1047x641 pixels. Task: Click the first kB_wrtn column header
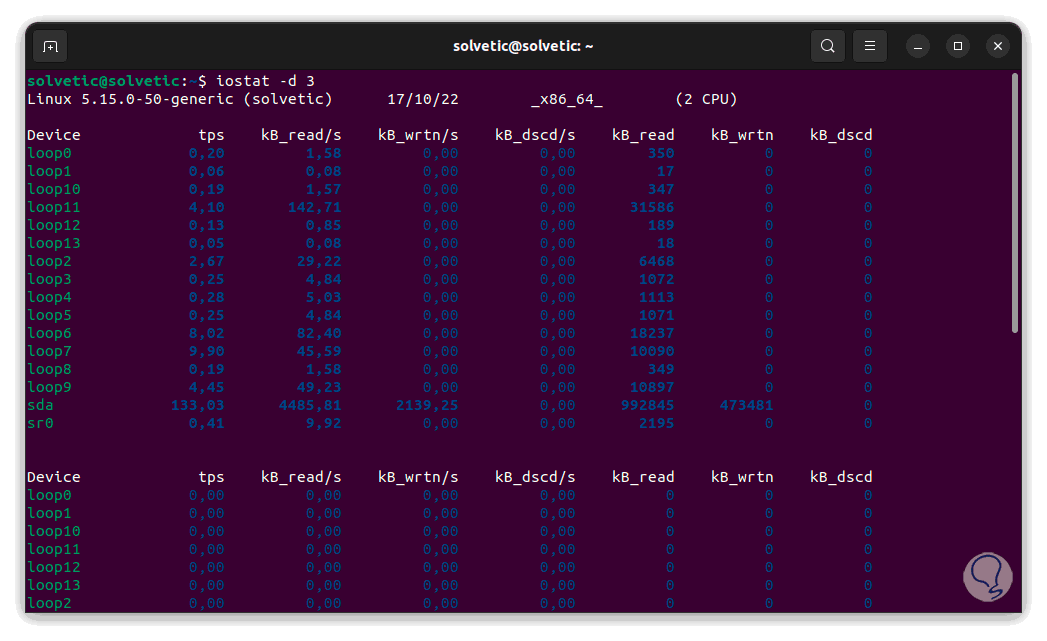(x=742, y=135)
